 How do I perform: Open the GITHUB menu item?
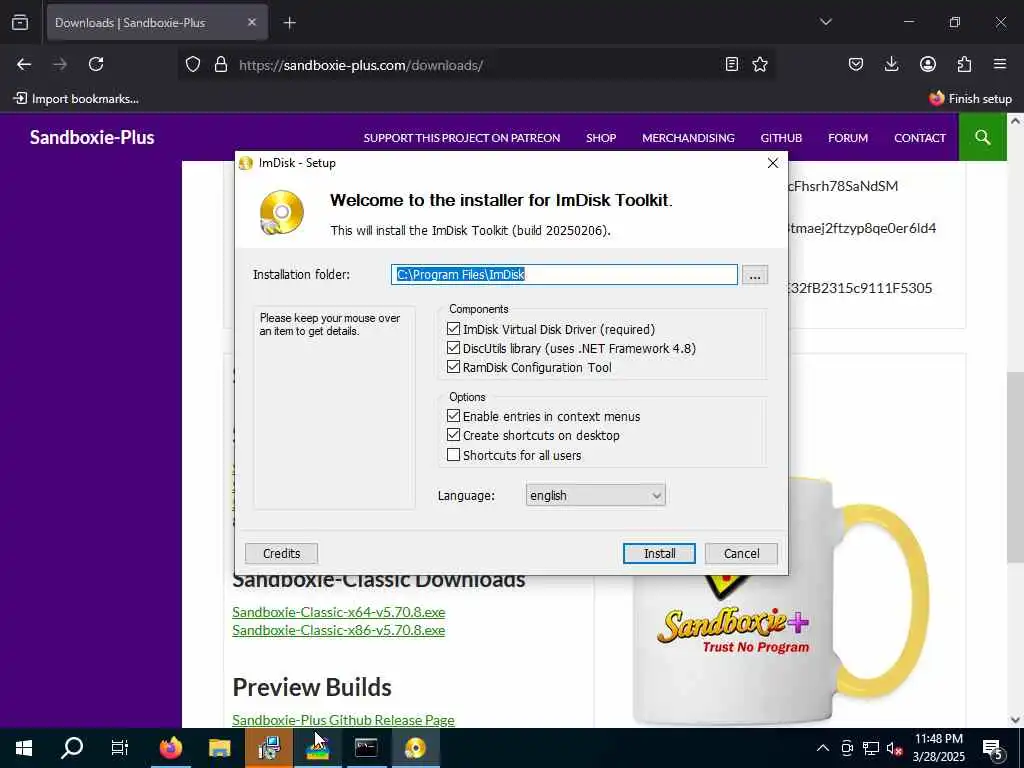coord(781,138)
